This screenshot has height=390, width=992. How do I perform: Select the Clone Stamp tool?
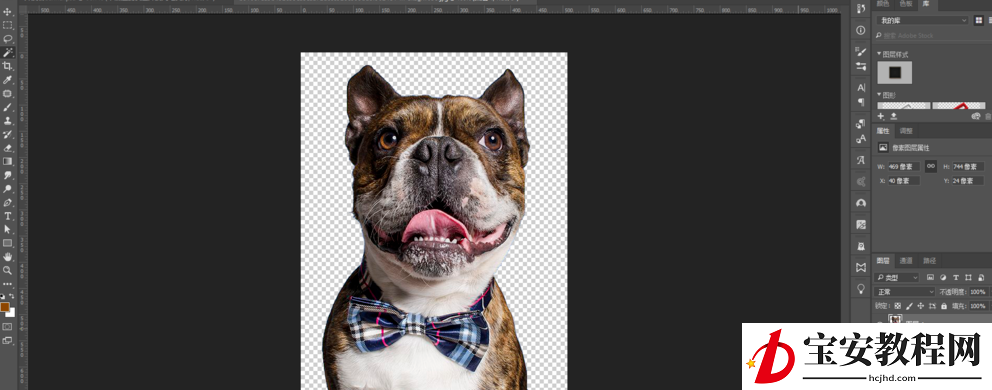[x=8, y=121]
